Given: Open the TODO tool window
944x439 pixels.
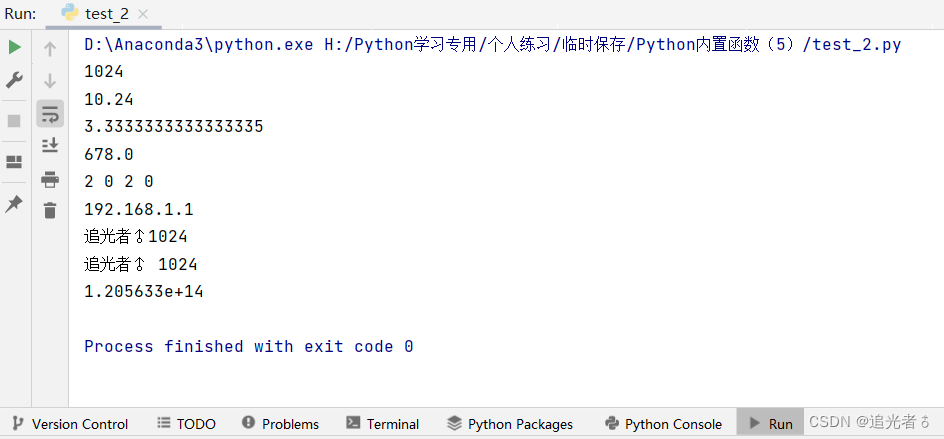Looking at the screenshot, I should (x=187, y=424).
